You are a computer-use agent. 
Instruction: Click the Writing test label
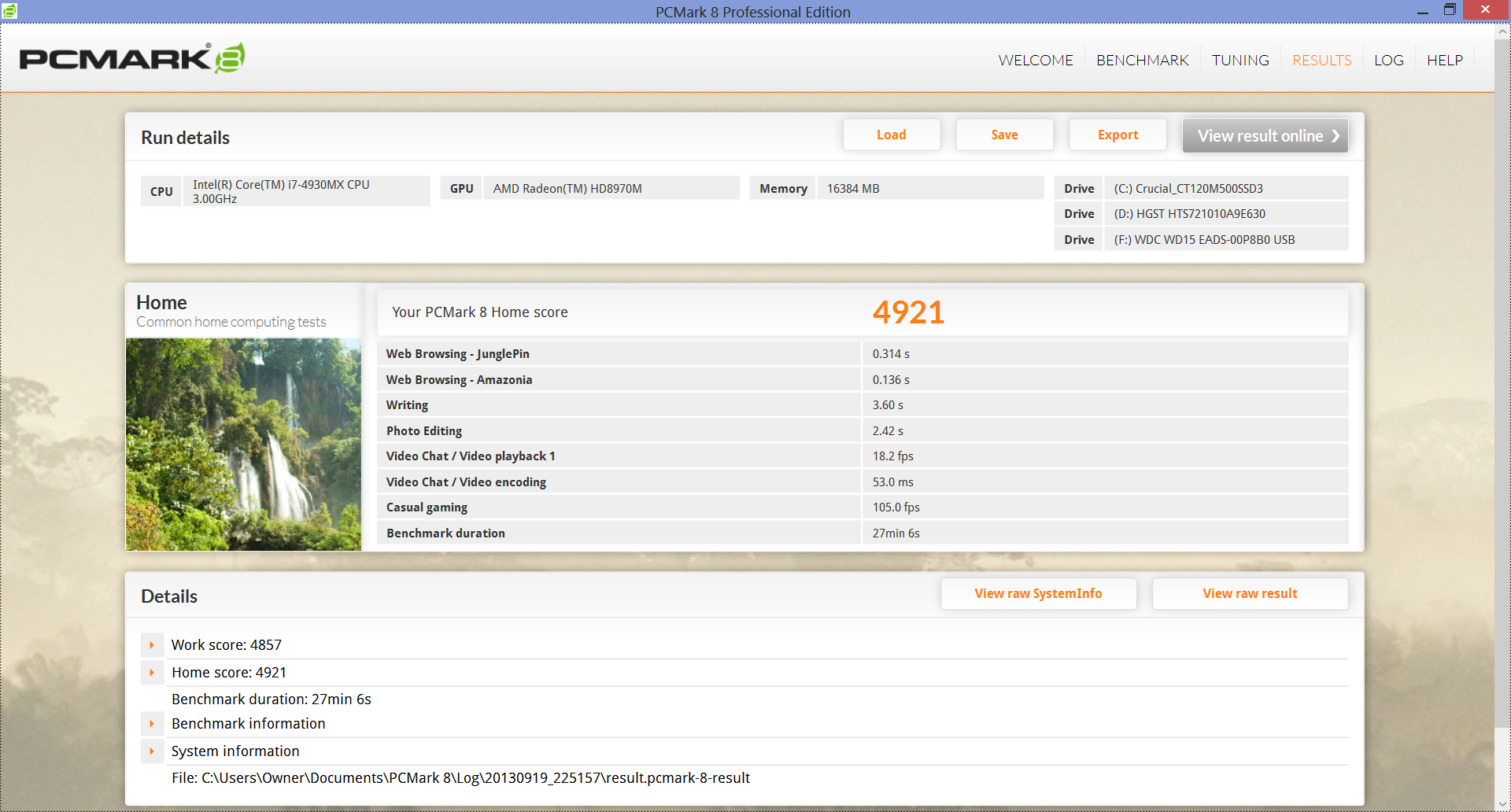point(407,405)
